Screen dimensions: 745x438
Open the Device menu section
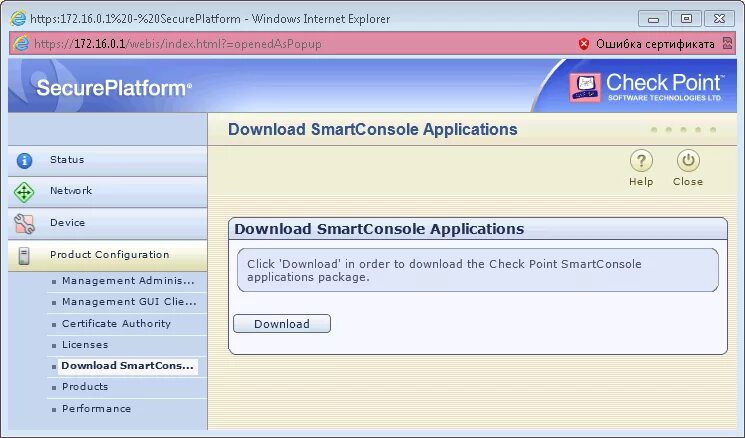(107, 223)
